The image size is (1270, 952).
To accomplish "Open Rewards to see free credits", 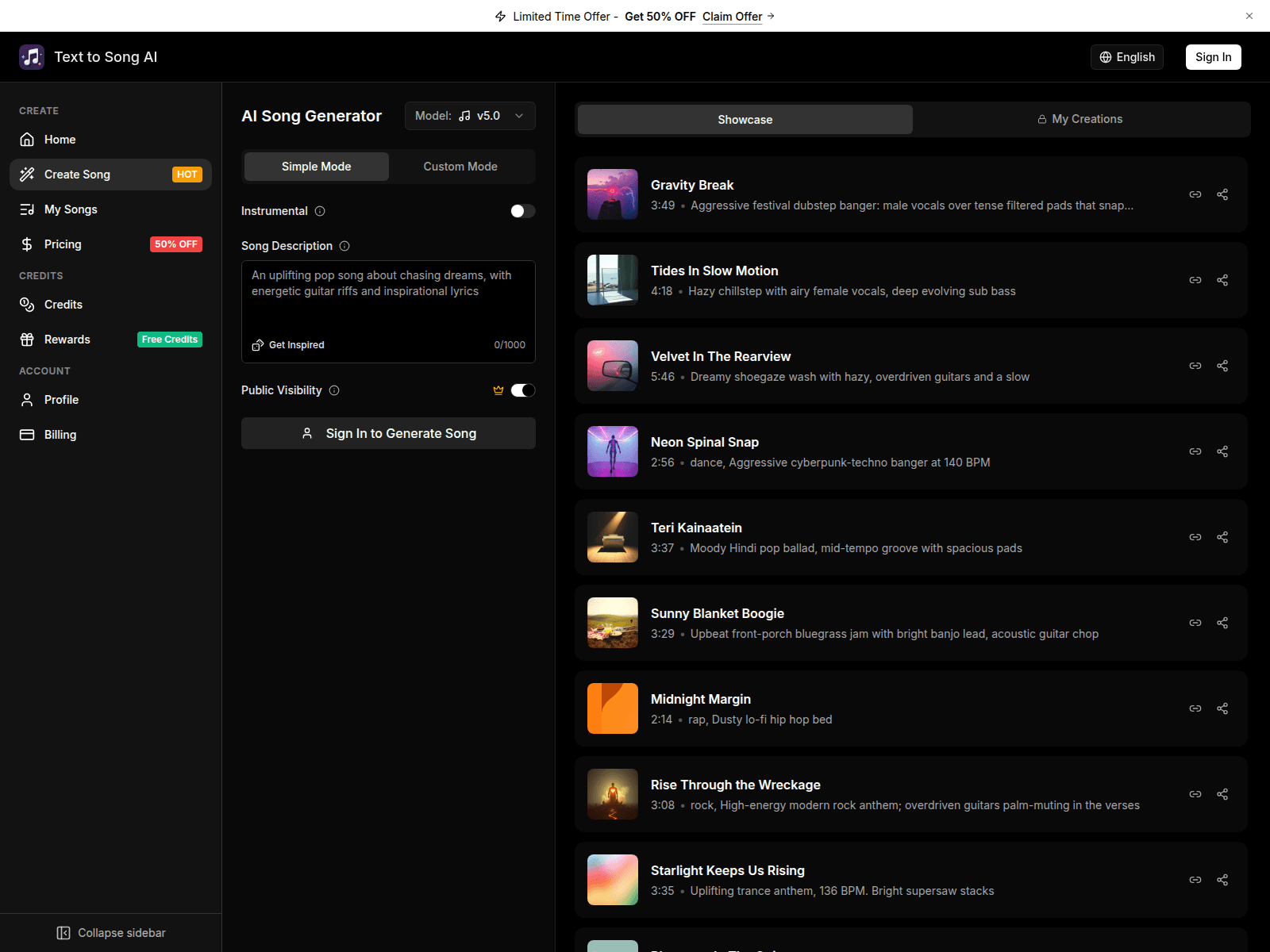I will (67, 339).
